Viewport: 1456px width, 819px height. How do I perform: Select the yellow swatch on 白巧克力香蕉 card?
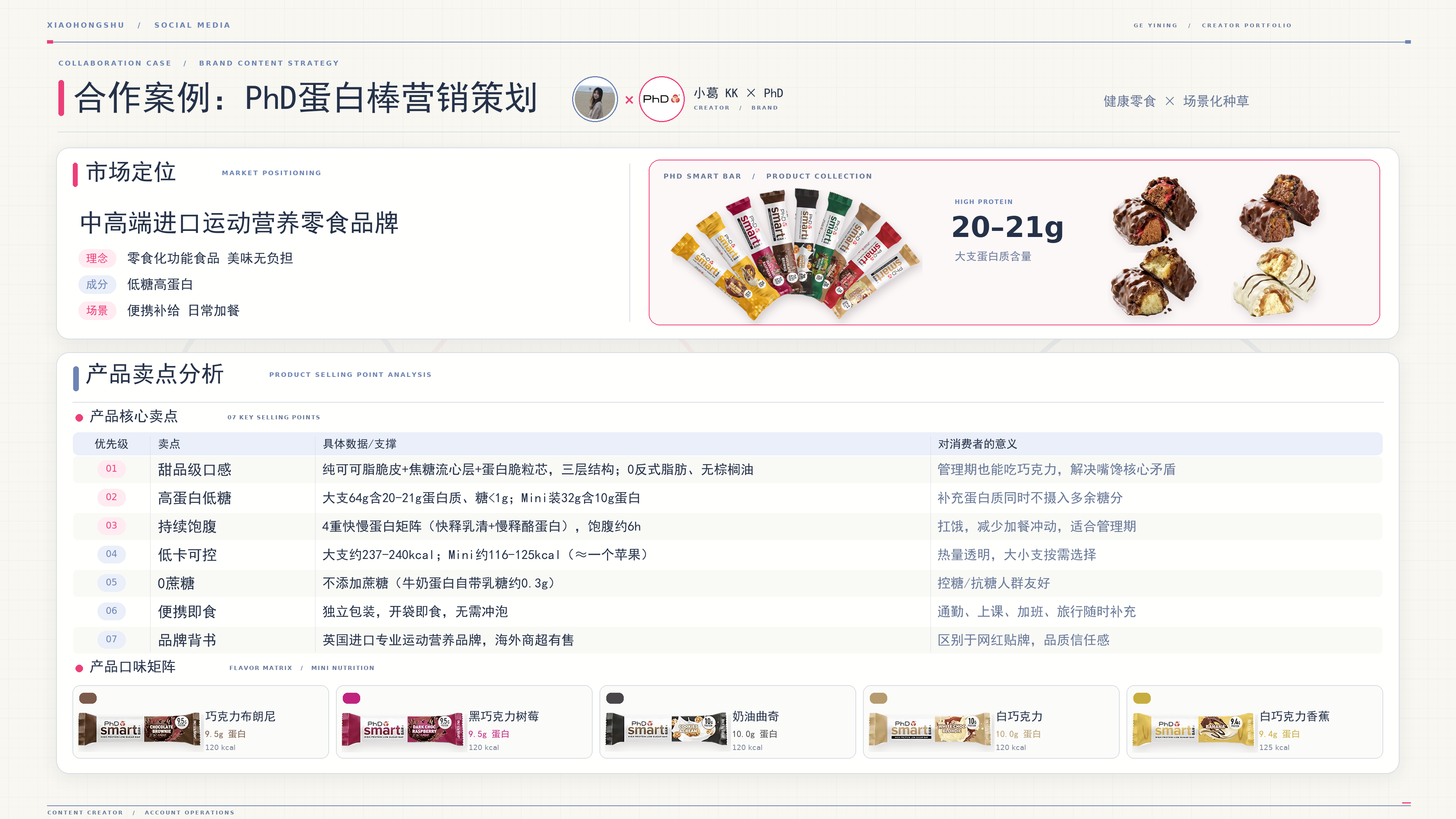click(x=1142, y=698)
